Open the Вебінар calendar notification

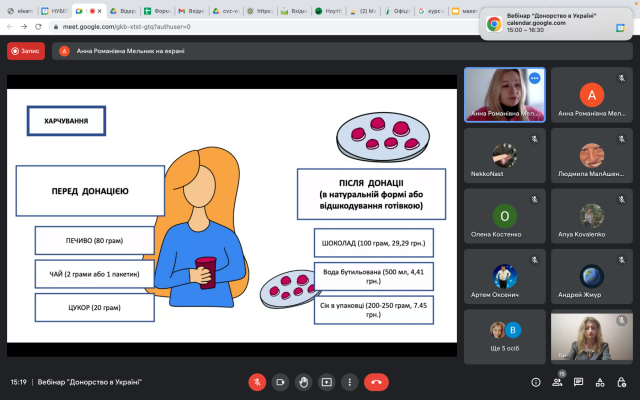coord(555,22)
